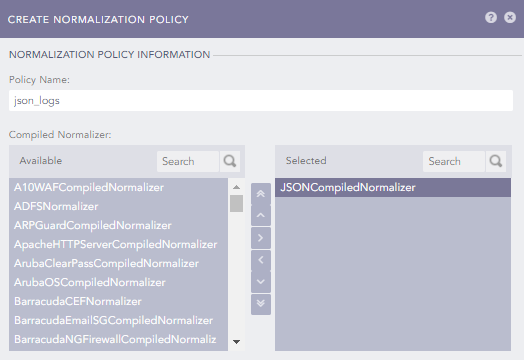Select ADFSNormalizer in the Available list
This screenshot has width=524, height=360.
tap(118, 207)
